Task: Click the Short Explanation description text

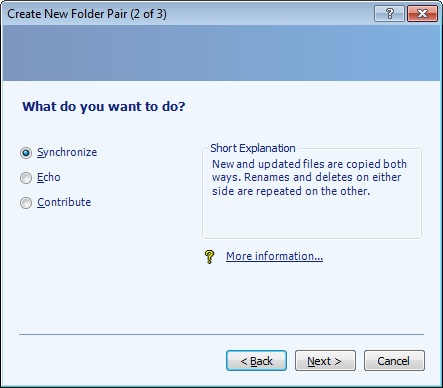Action: [x=309, y=177]
